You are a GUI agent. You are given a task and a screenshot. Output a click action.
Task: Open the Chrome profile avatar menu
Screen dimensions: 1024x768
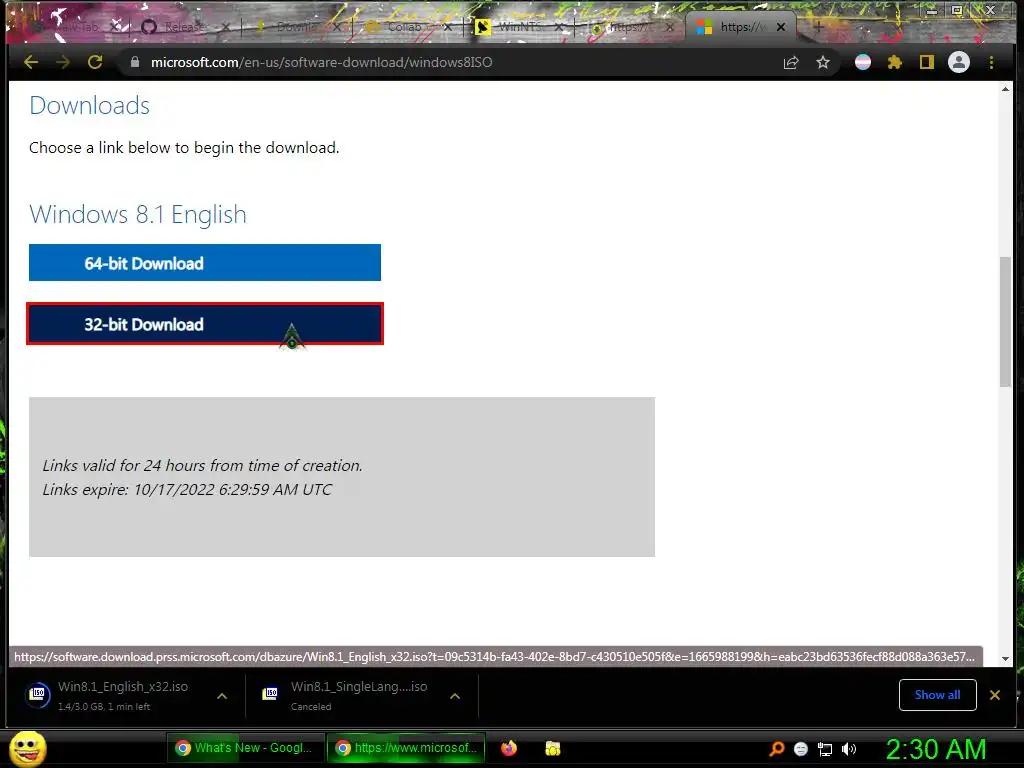coord(959,62)
